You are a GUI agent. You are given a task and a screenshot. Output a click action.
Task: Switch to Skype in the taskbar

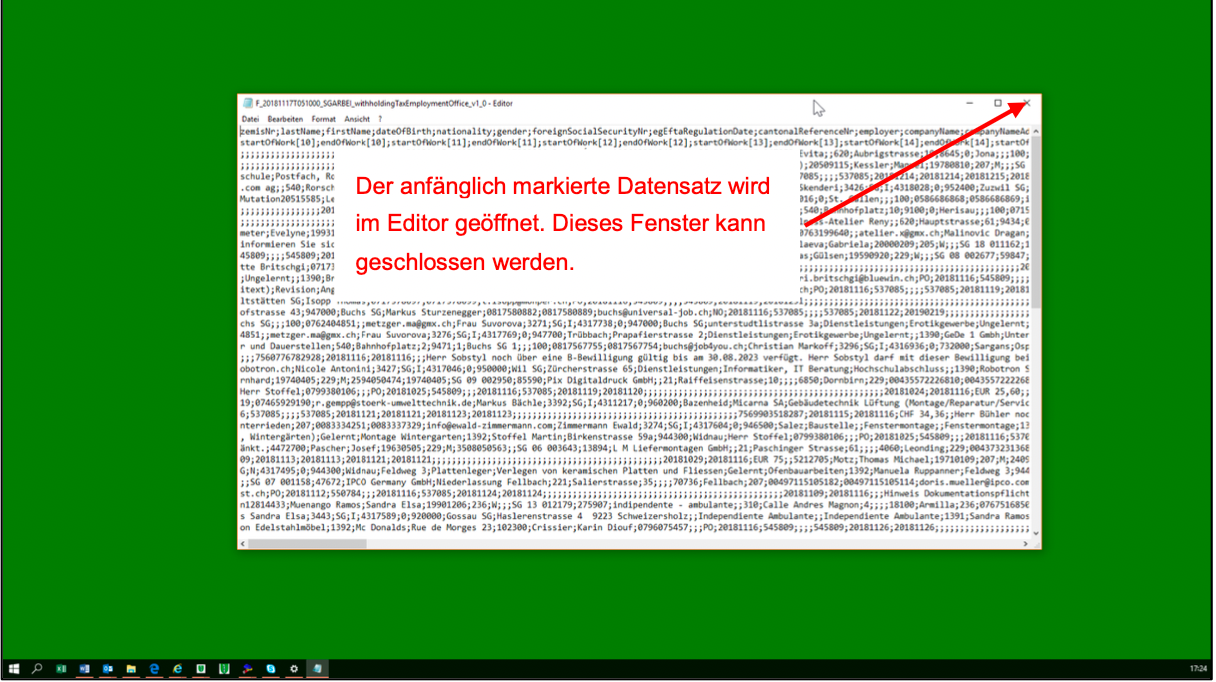(x=270, y=668)
